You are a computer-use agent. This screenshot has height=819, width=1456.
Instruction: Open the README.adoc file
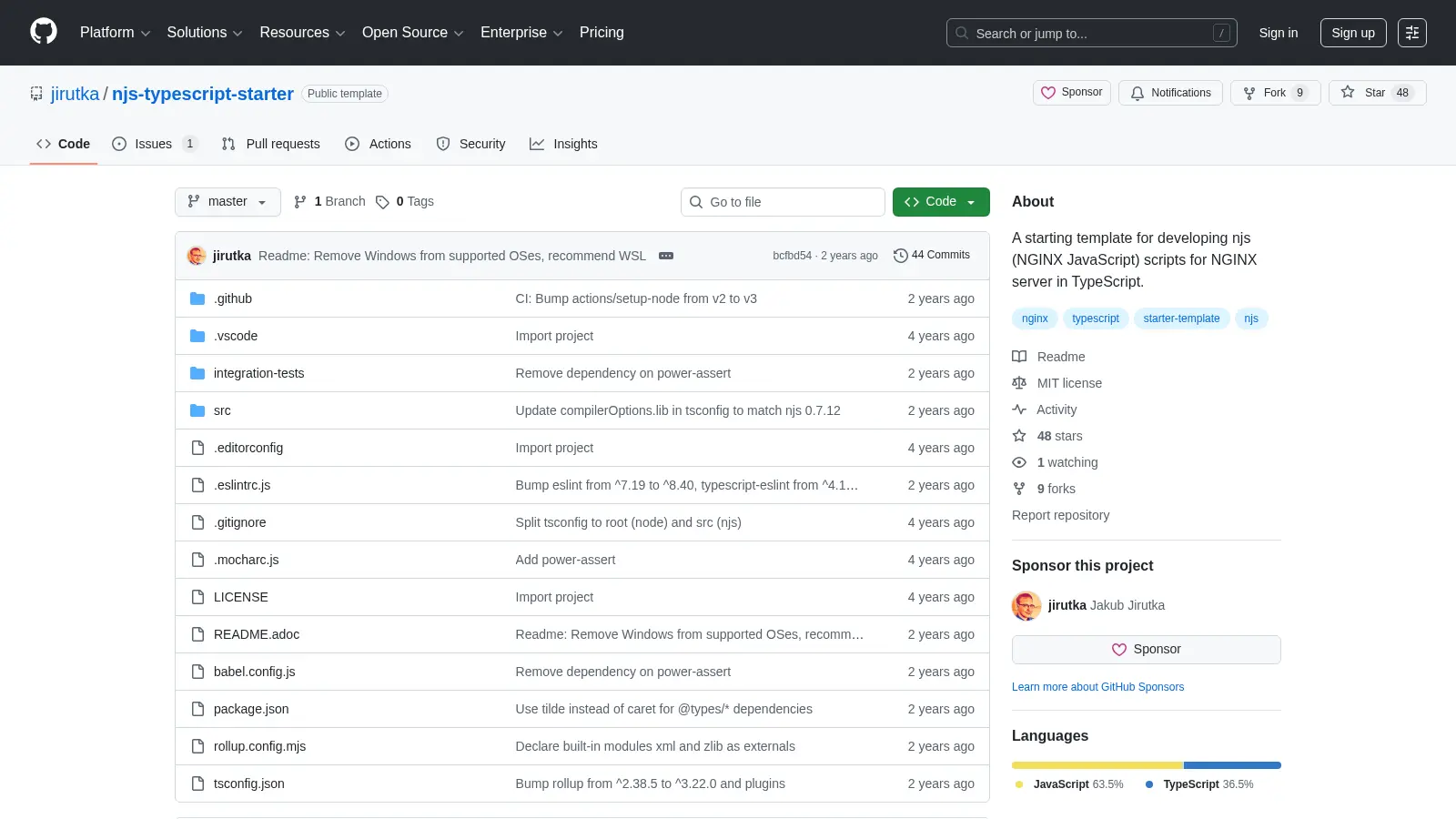click(257, 634)
